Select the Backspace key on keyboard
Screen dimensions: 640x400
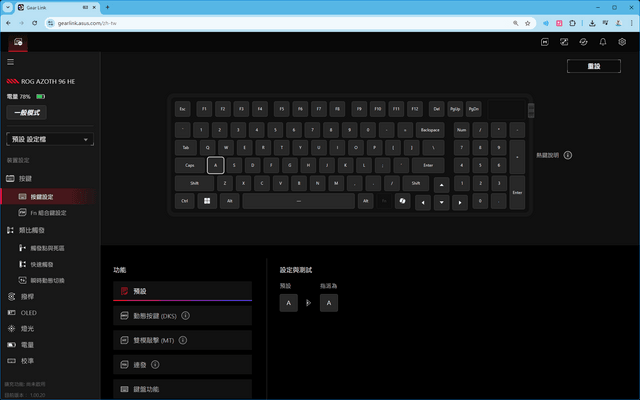coord(430,130)
